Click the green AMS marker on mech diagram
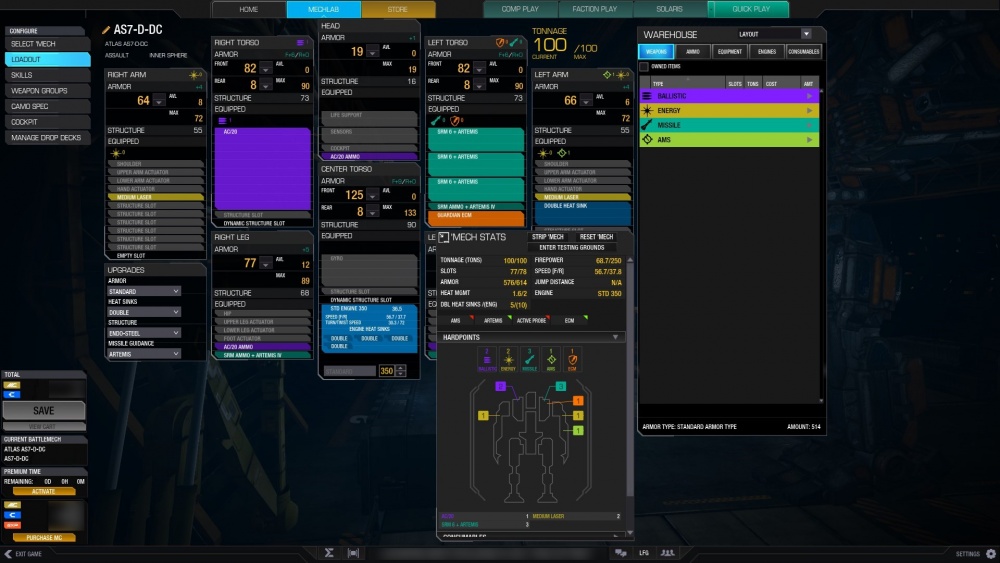Screen dimensions: 1000x563 [x=578, y=430]
